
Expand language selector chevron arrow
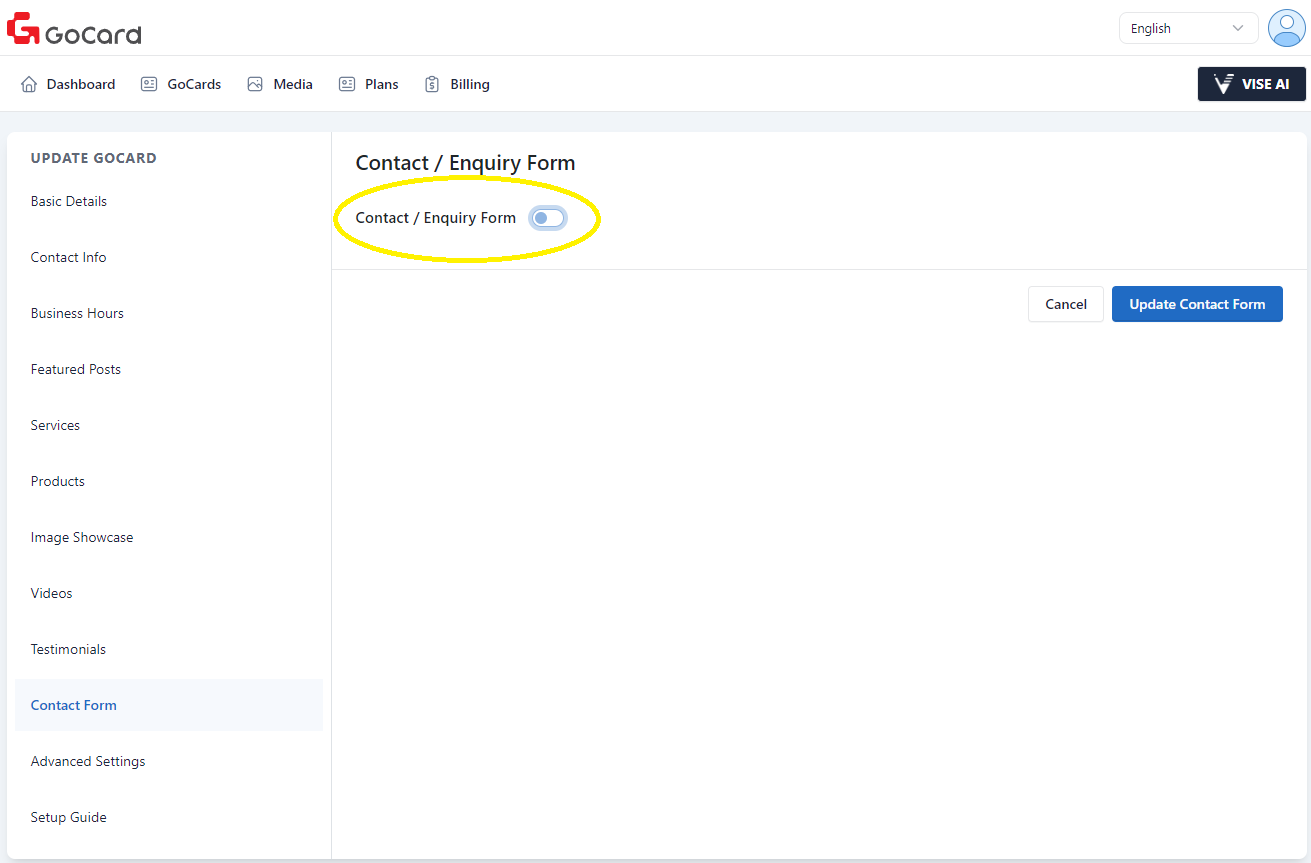1238,29
